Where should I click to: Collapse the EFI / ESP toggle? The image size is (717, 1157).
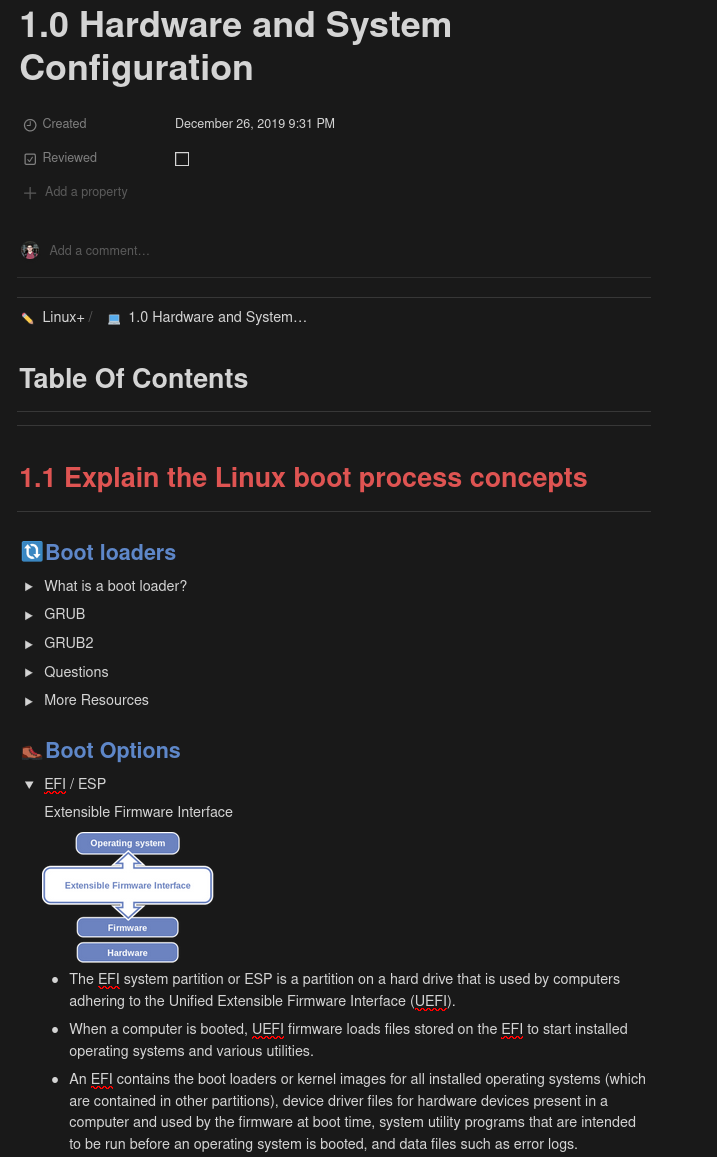[29, 784]
